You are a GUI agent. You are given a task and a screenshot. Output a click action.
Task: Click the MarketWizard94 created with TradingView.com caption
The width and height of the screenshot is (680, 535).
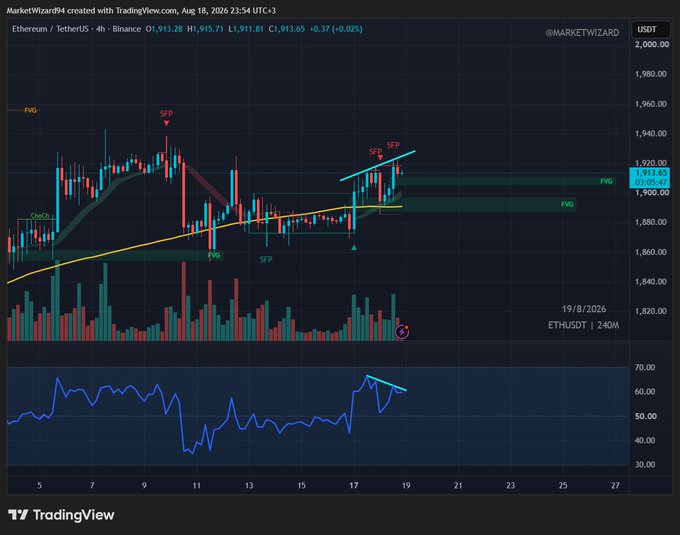click(141, 10)
